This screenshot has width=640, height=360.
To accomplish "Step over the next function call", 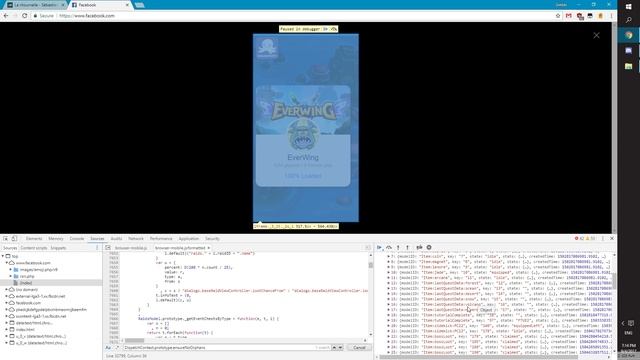I will (389, 247).
